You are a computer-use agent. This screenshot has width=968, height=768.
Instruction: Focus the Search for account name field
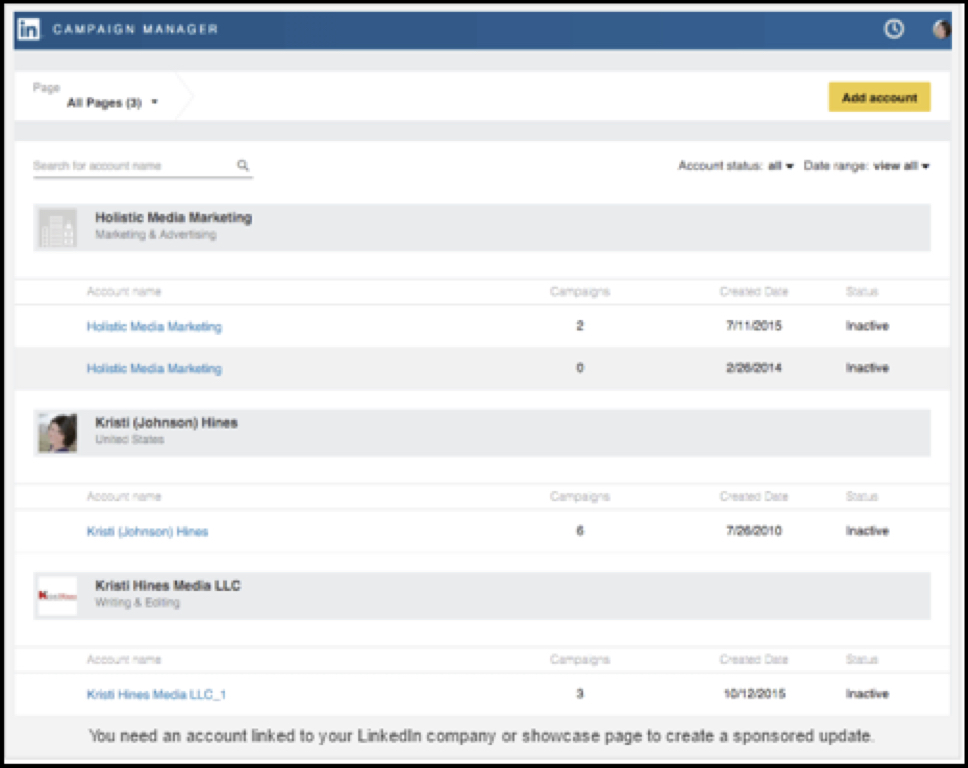(x=143, y=165)
